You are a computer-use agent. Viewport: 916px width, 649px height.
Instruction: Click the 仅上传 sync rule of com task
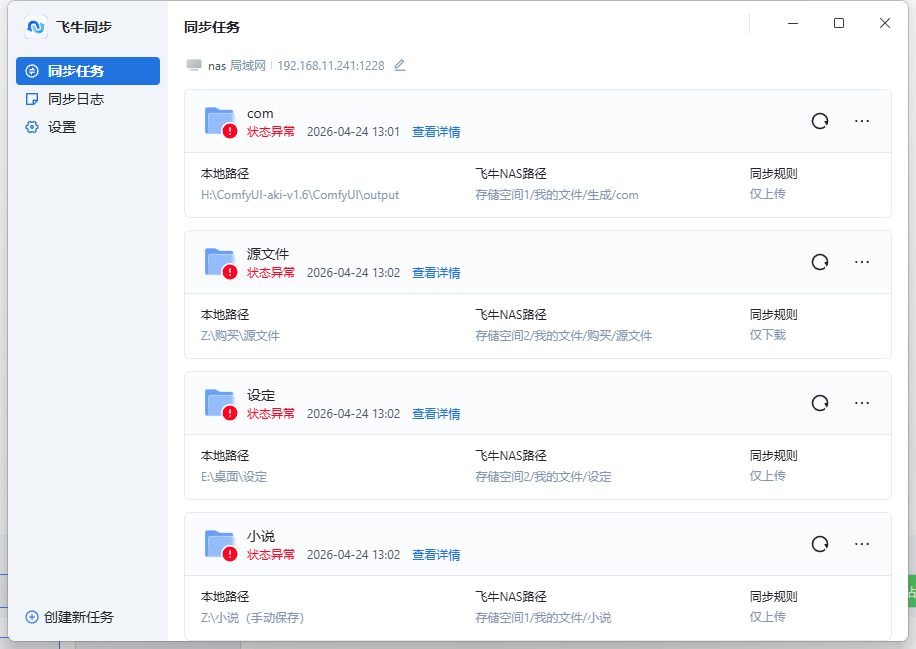pos(768,194)
